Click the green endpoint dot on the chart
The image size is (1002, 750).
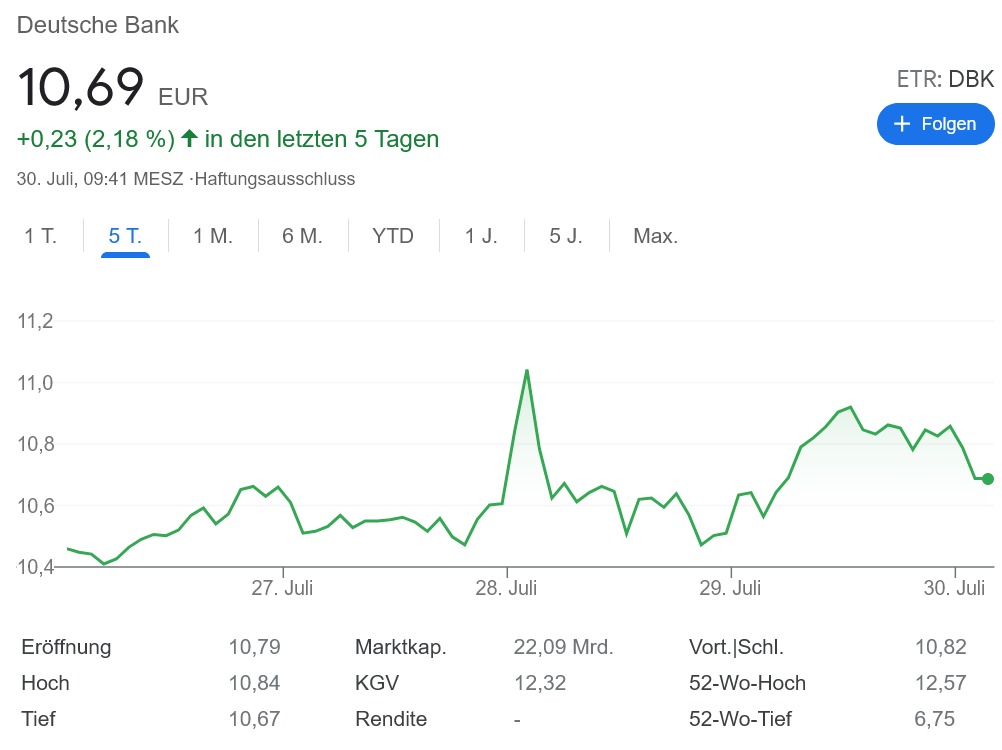point(988,479)
